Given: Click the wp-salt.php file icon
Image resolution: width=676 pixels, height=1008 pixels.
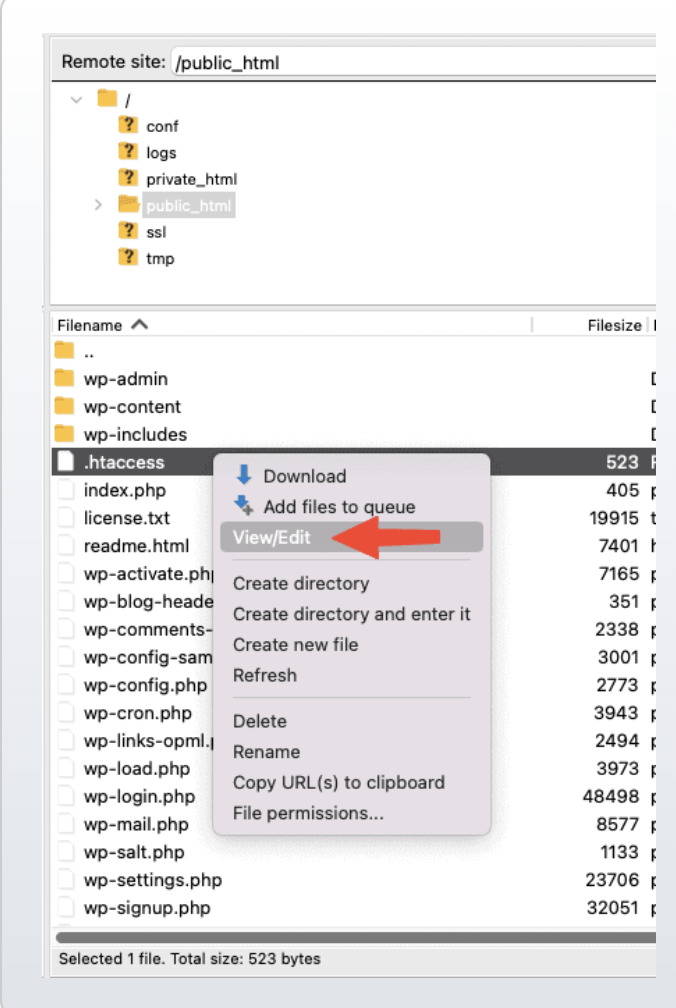Looking at the screenshot, I should pos(66,851).
